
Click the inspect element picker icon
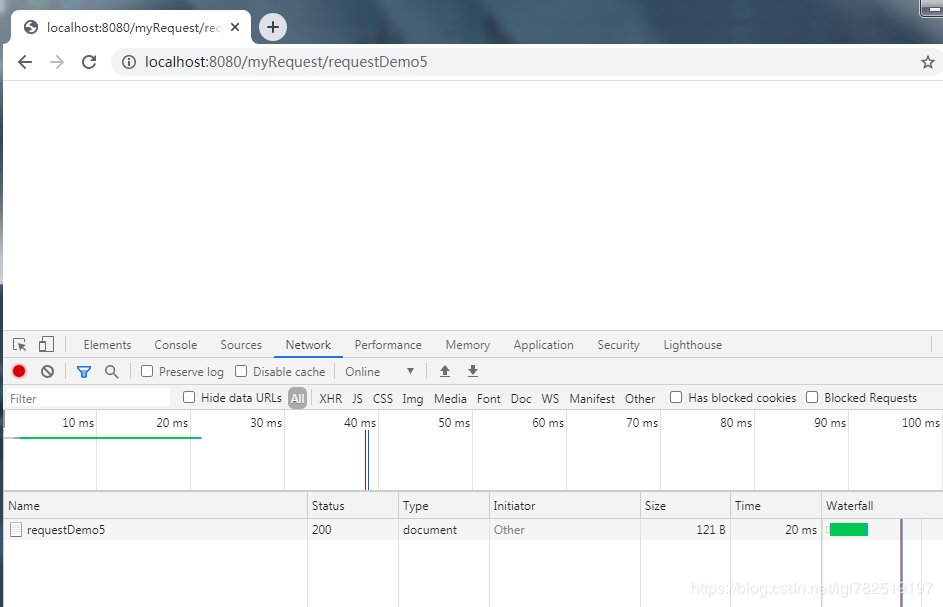click(x=19, y=345)
